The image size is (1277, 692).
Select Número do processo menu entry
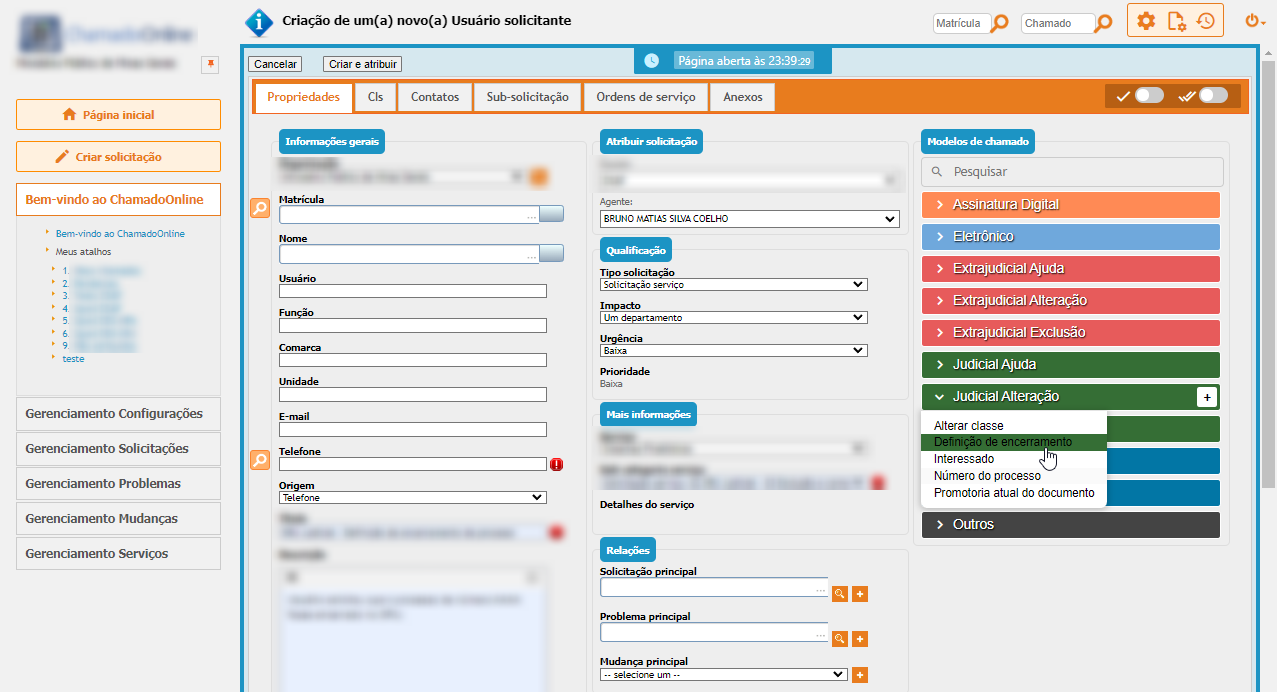click(x=1014, y=476)
